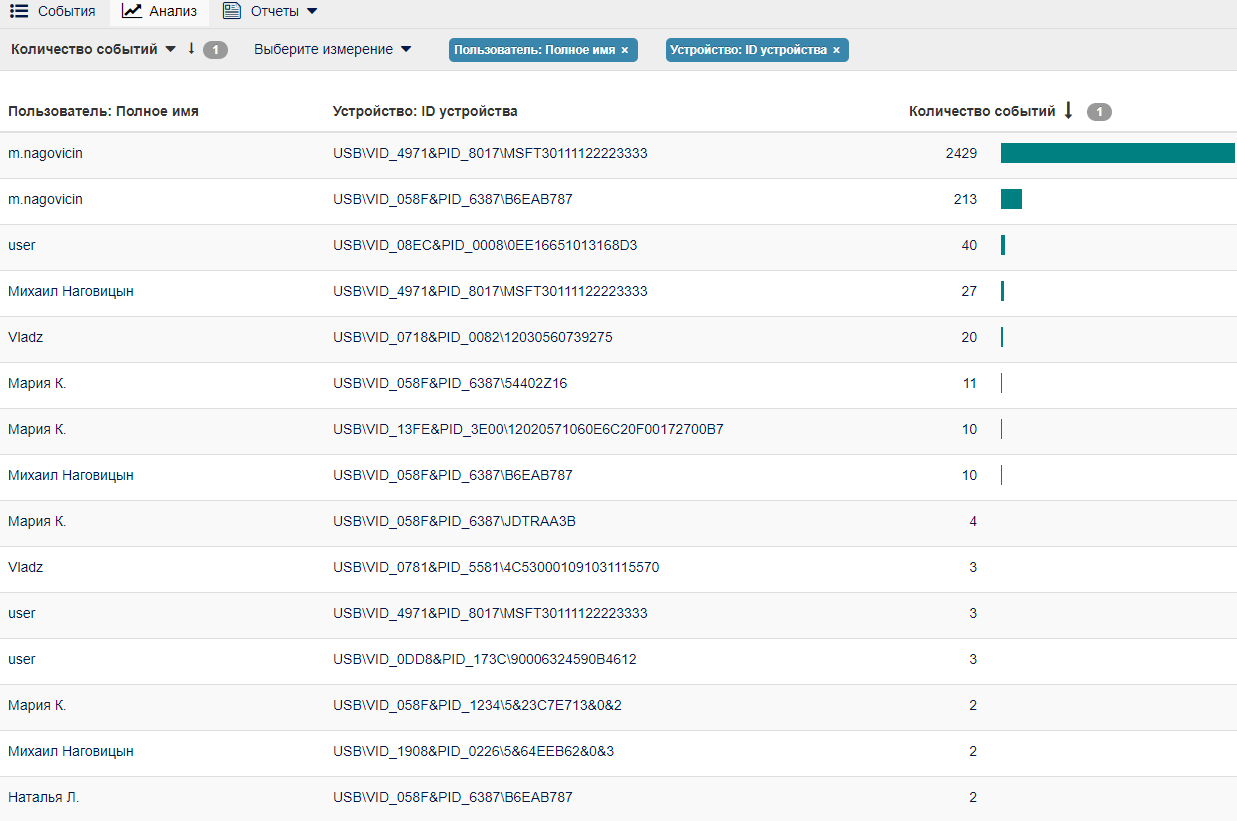Click the Analysis chart icon
Viewport: 1237px width, 821px height.
131,11
